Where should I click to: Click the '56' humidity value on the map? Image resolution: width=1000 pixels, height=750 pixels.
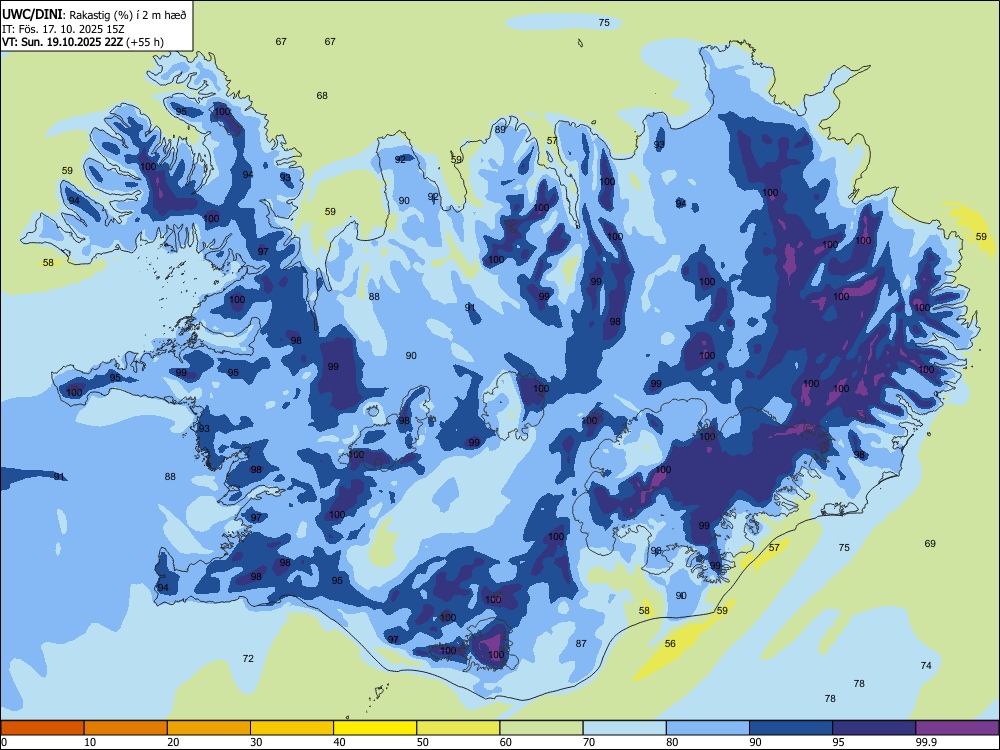[670, 643]
